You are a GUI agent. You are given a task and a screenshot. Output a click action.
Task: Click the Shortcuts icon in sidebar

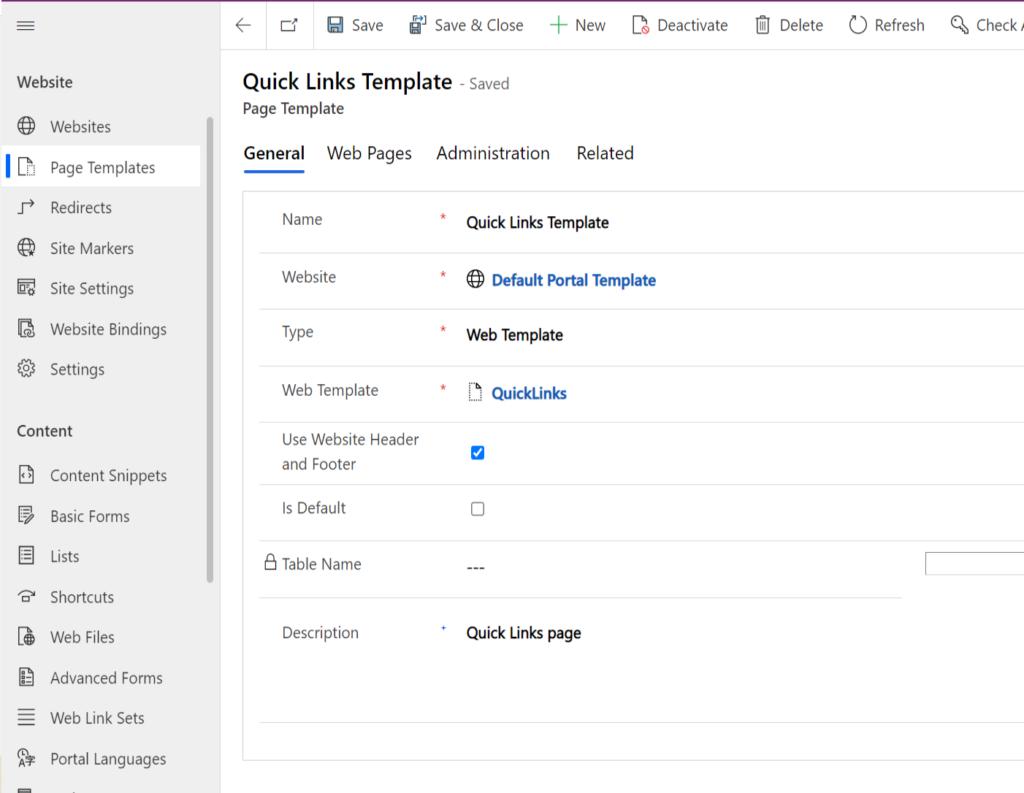26,596
